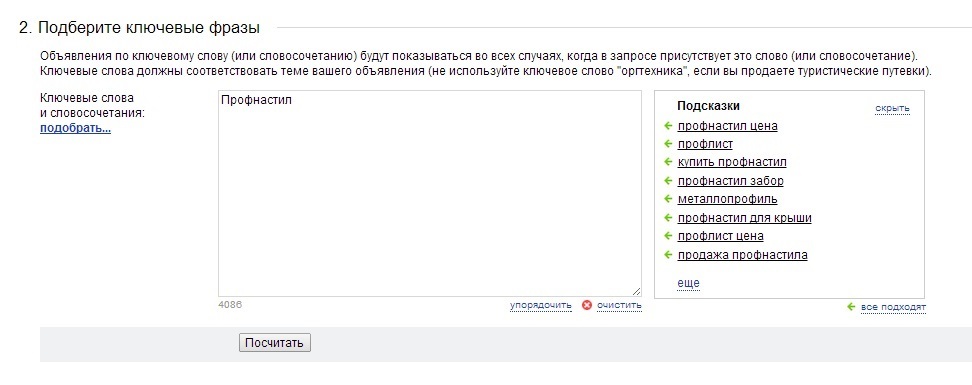Click the 'профнастил цена' suggestion link

click(727, 126)
